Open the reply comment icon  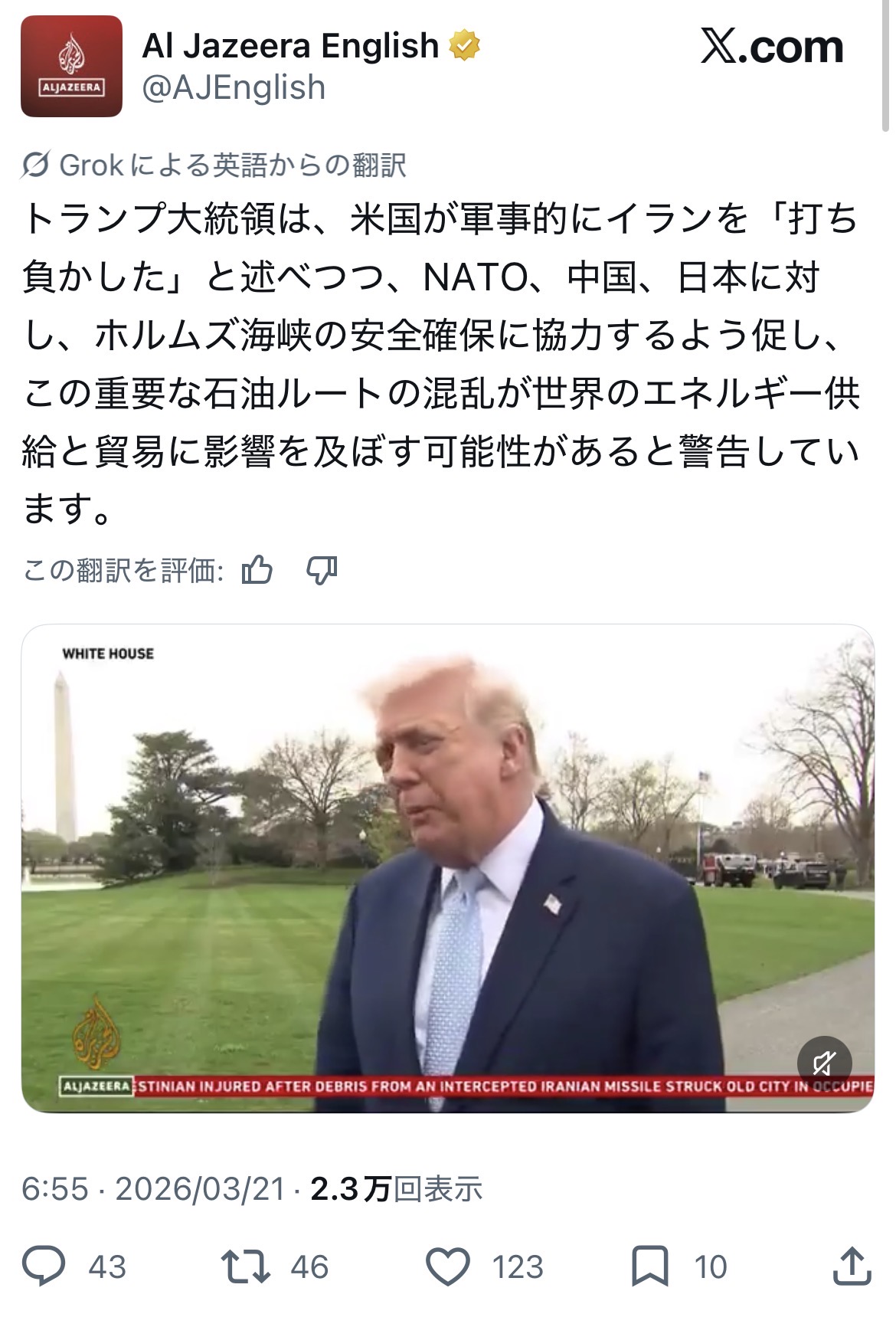point(44,1266)
